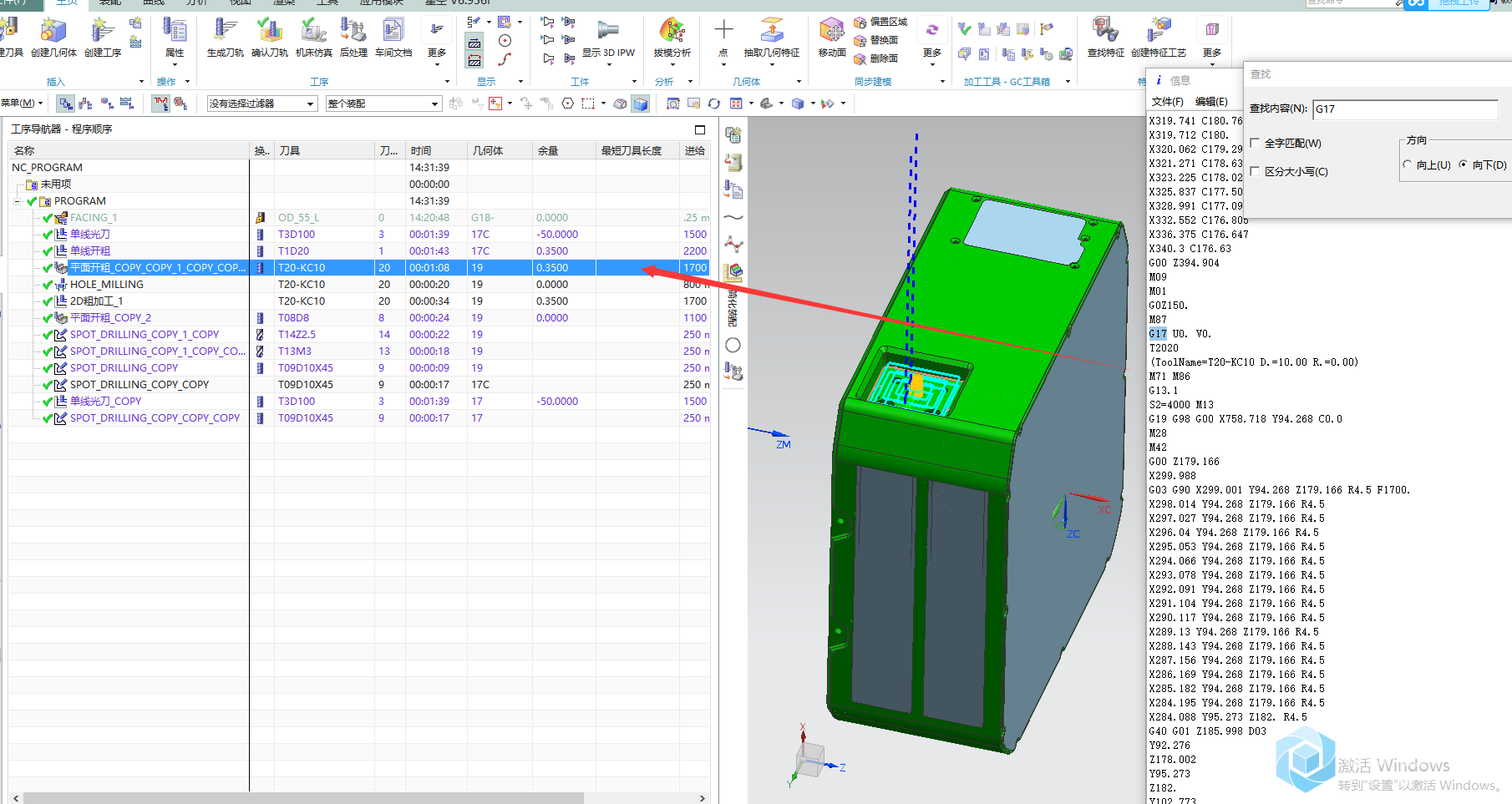Expand the 几何体 group options arrow

pos(799,82)
